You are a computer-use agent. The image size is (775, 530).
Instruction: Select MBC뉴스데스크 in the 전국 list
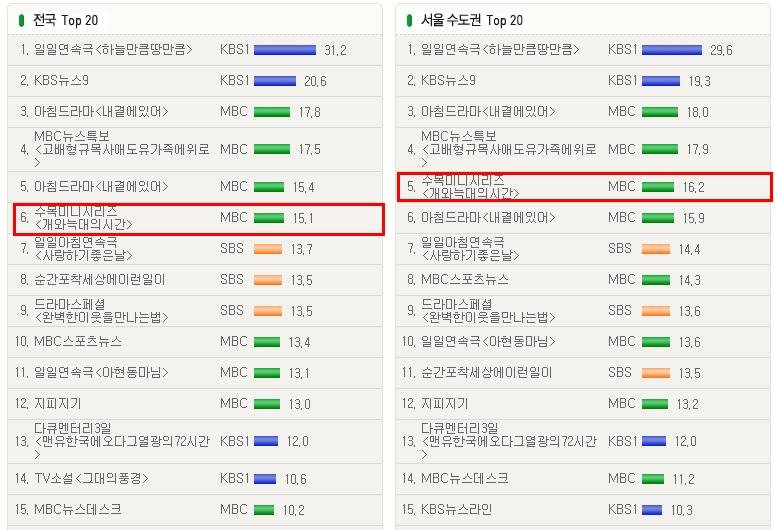point(78,509)
